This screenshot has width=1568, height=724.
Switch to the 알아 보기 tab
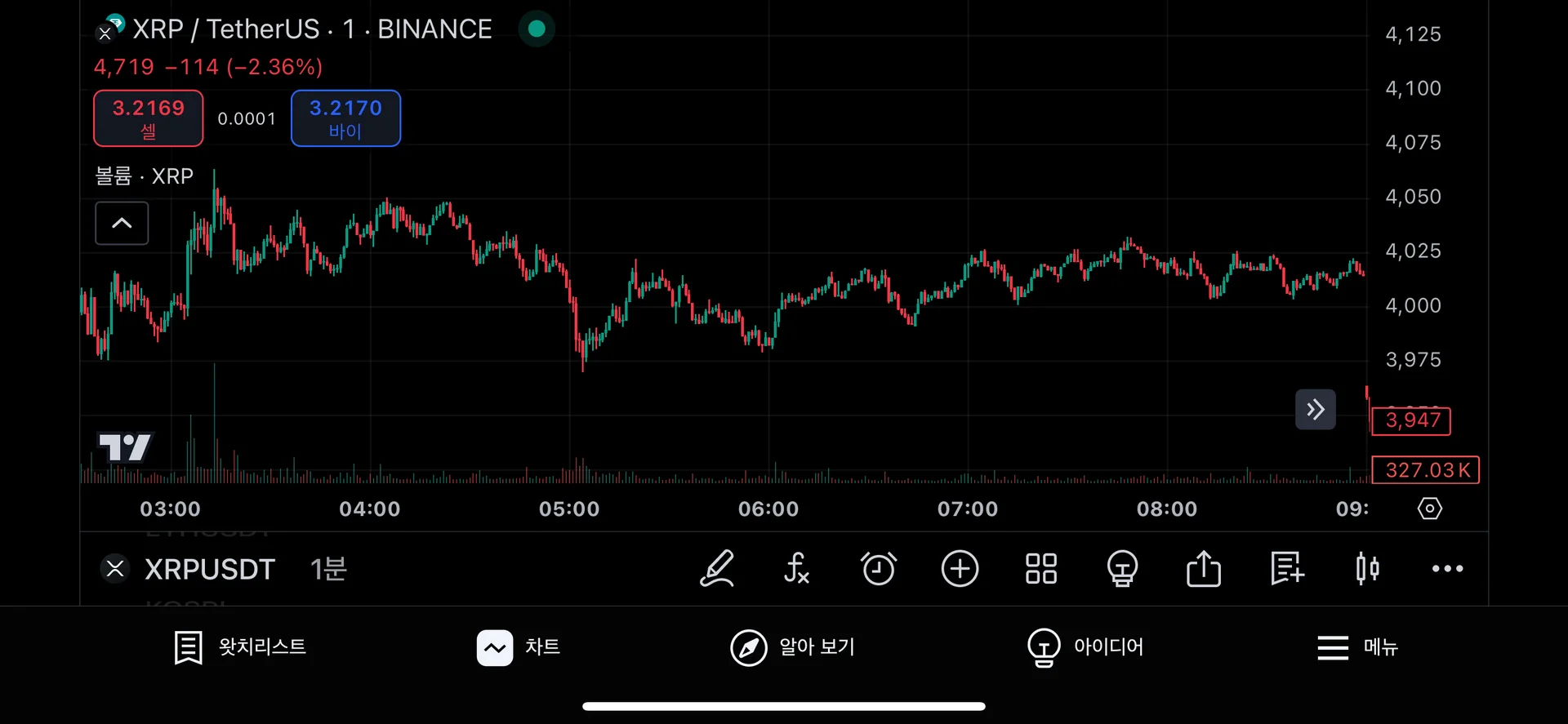(x=792, y=647)
